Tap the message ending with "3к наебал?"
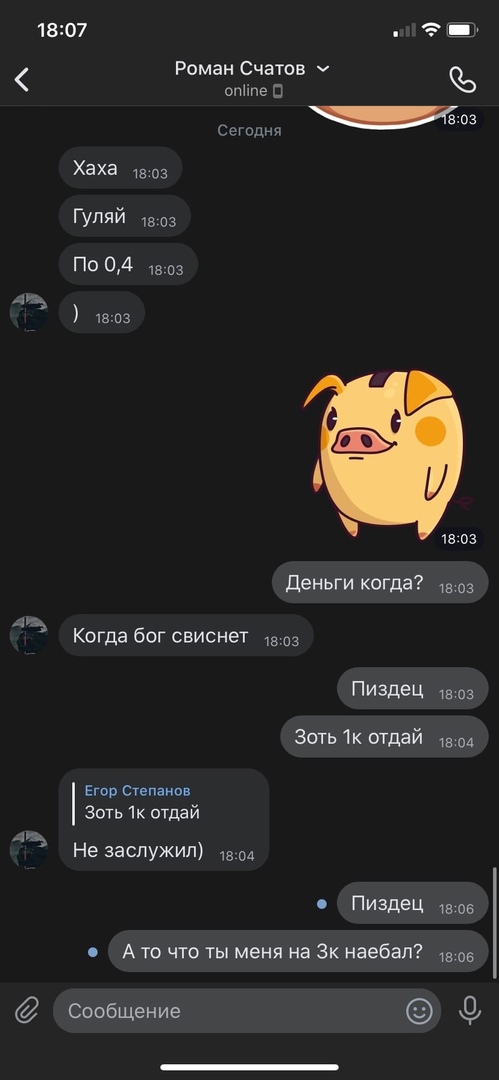 298,951
